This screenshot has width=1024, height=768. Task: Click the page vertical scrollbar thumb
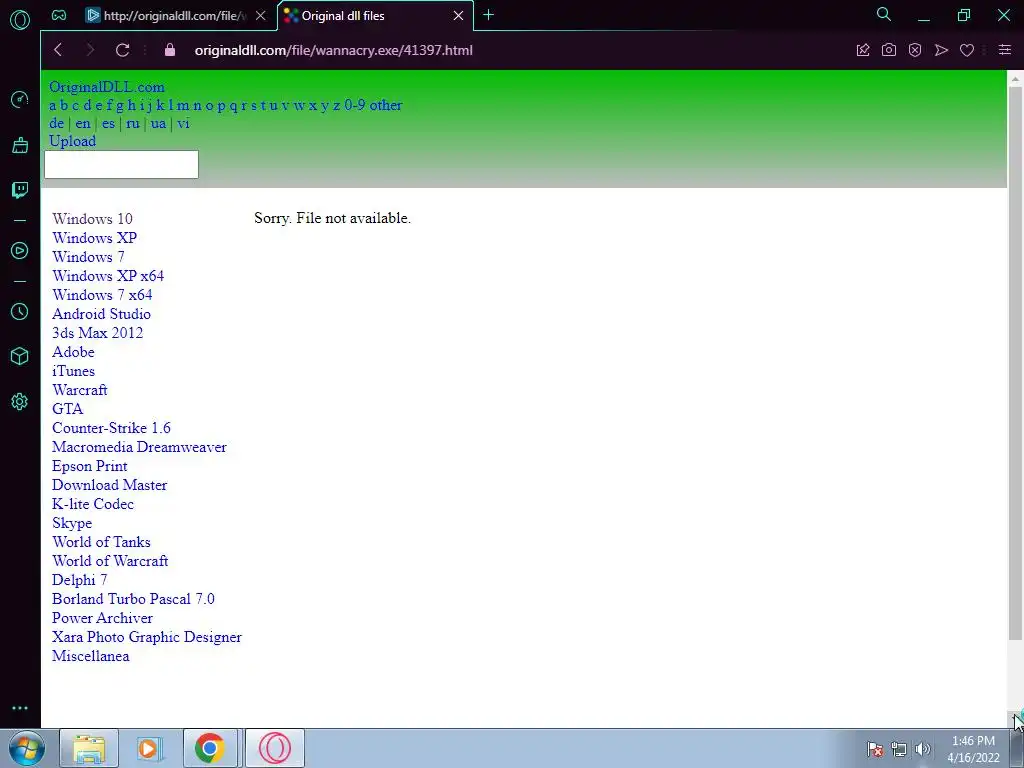click(1016, 363)
